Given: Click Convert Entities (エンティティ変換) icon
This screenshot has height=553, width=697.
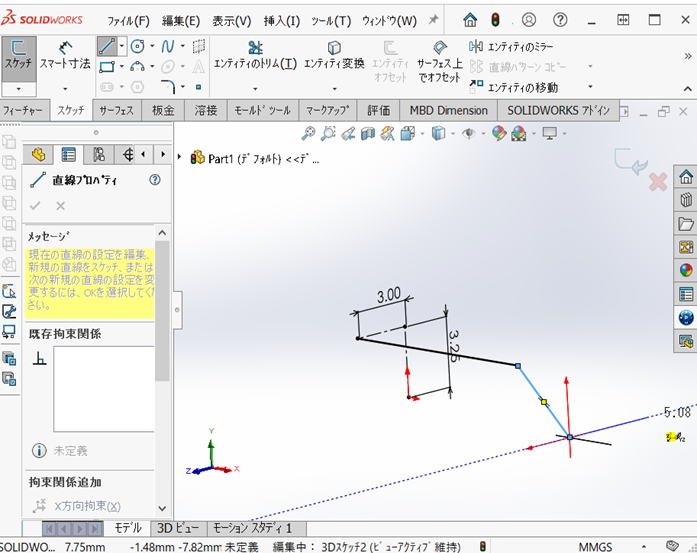Looking at the screenshot, I should [x=334, y=55].
